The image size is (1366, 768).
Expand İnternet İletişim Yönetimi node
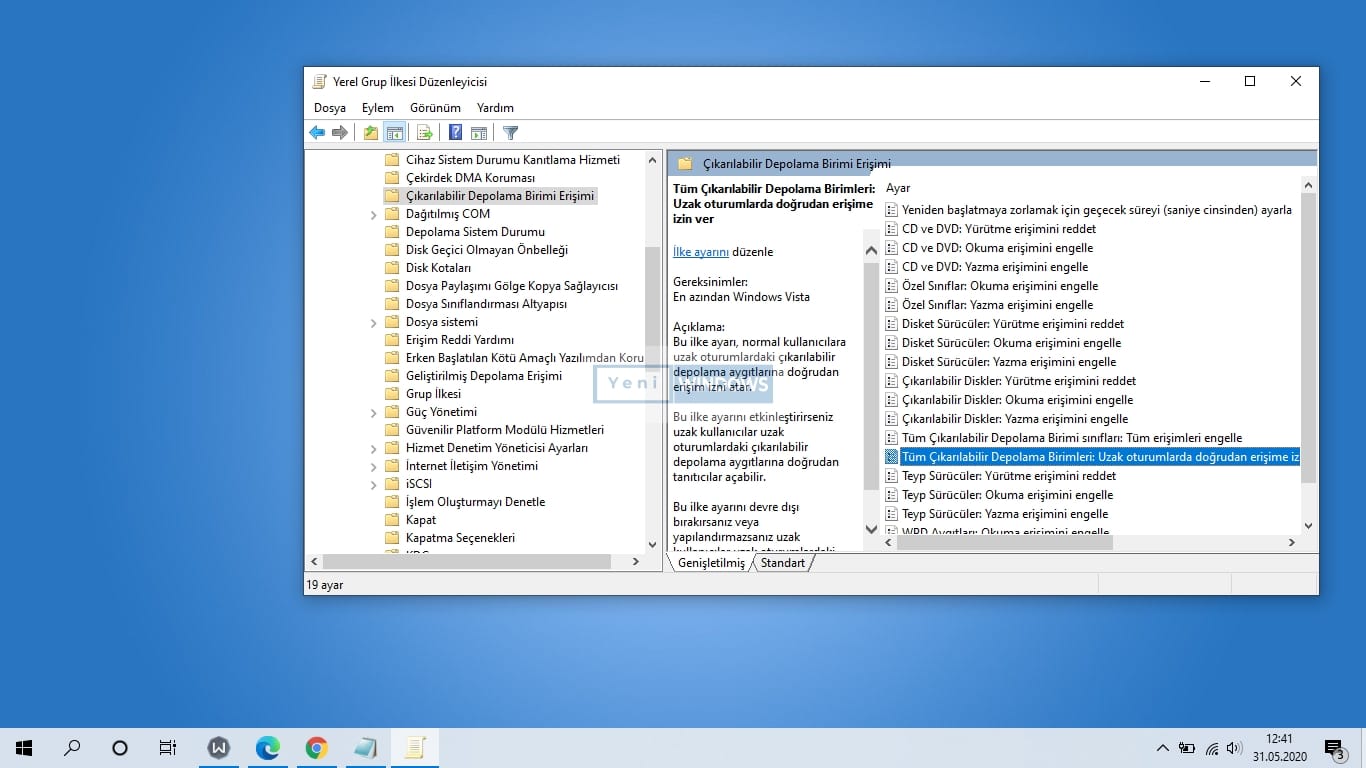click(x=373, y=466)
